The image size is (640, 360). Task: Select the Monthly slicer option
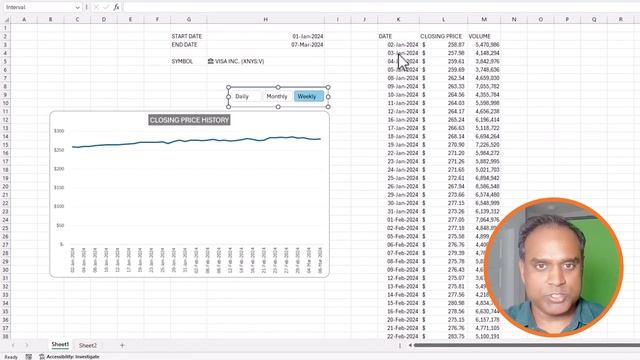(277, 96)
